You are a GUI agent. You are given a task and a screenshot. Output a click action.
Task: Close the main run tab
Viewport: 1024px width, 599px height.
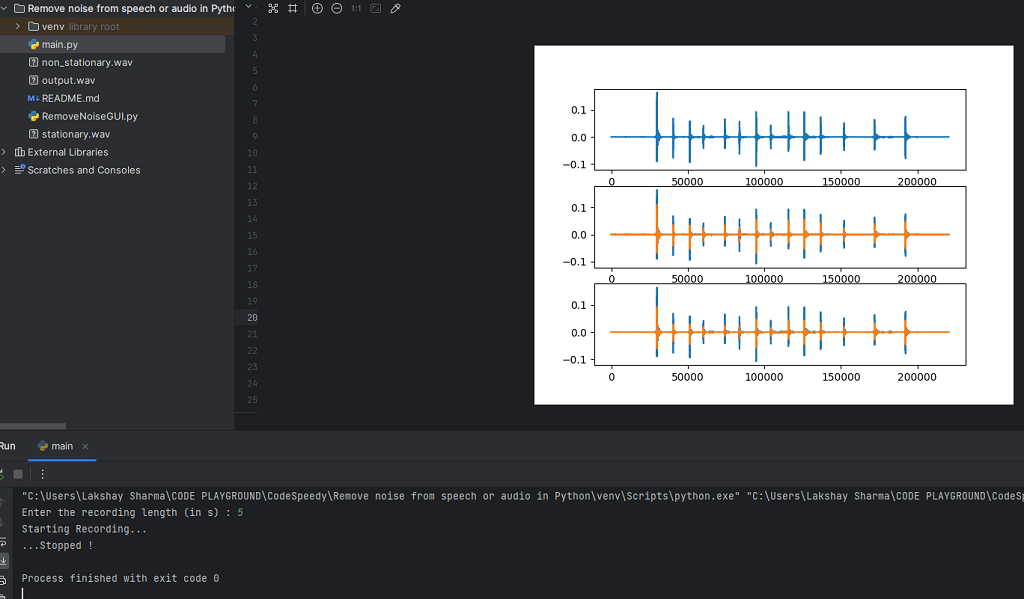(x=85, y=446)
